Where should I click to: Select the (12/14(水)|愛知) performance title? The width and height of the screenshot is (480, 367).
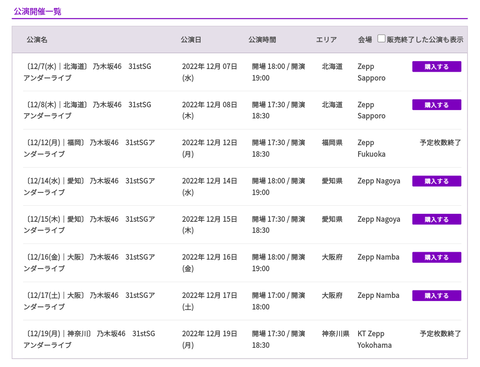click(89, 187)
